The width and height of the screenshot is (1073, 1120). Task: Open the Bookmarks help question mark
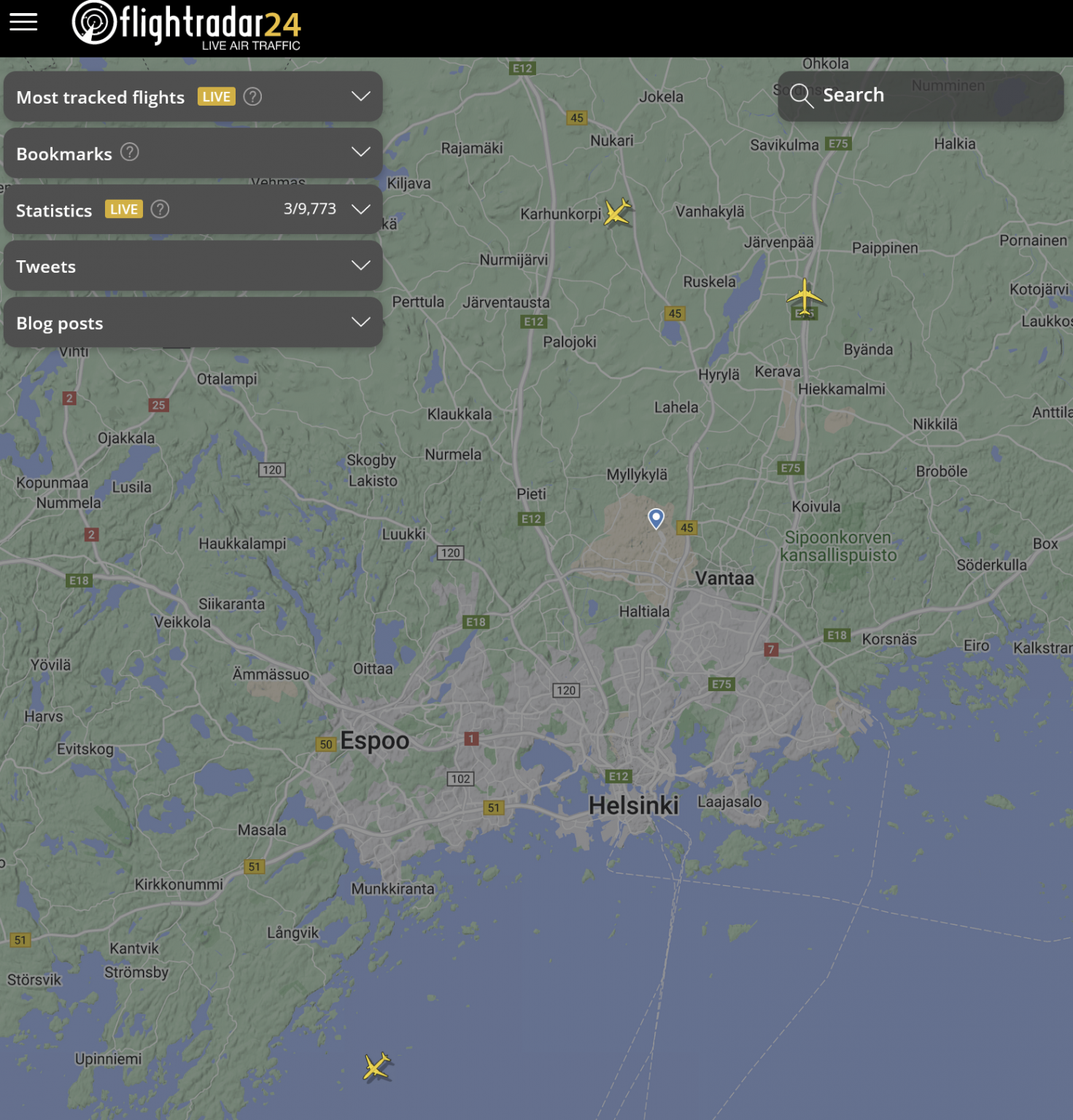(130, 152)
